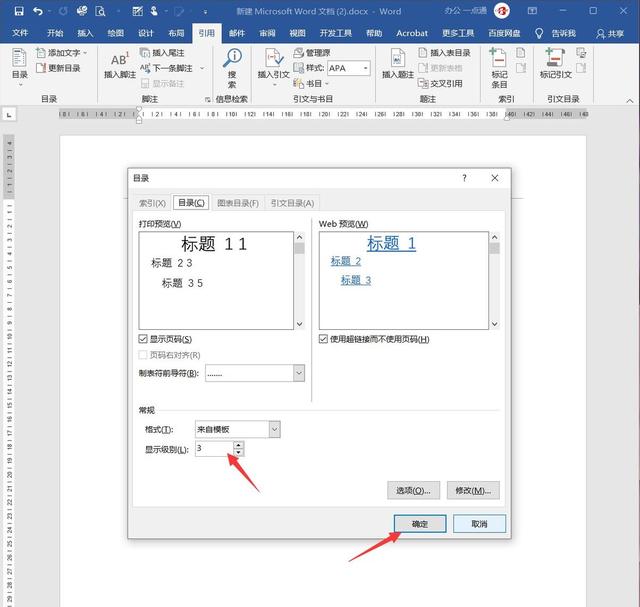
Task: Click the OK (确定) button
Action: pyautogui.click(x=420, y=524)
